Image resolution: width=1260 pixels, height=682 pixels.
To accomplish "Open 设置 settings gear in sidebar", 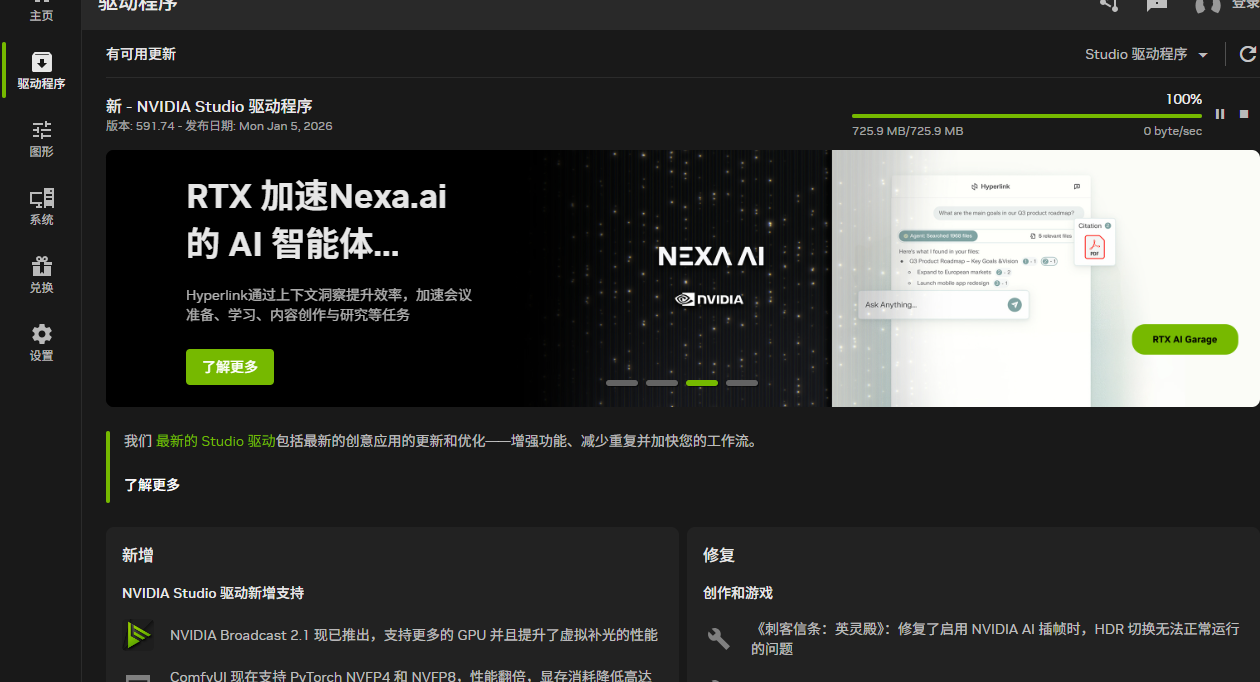I will pos(41,343).
